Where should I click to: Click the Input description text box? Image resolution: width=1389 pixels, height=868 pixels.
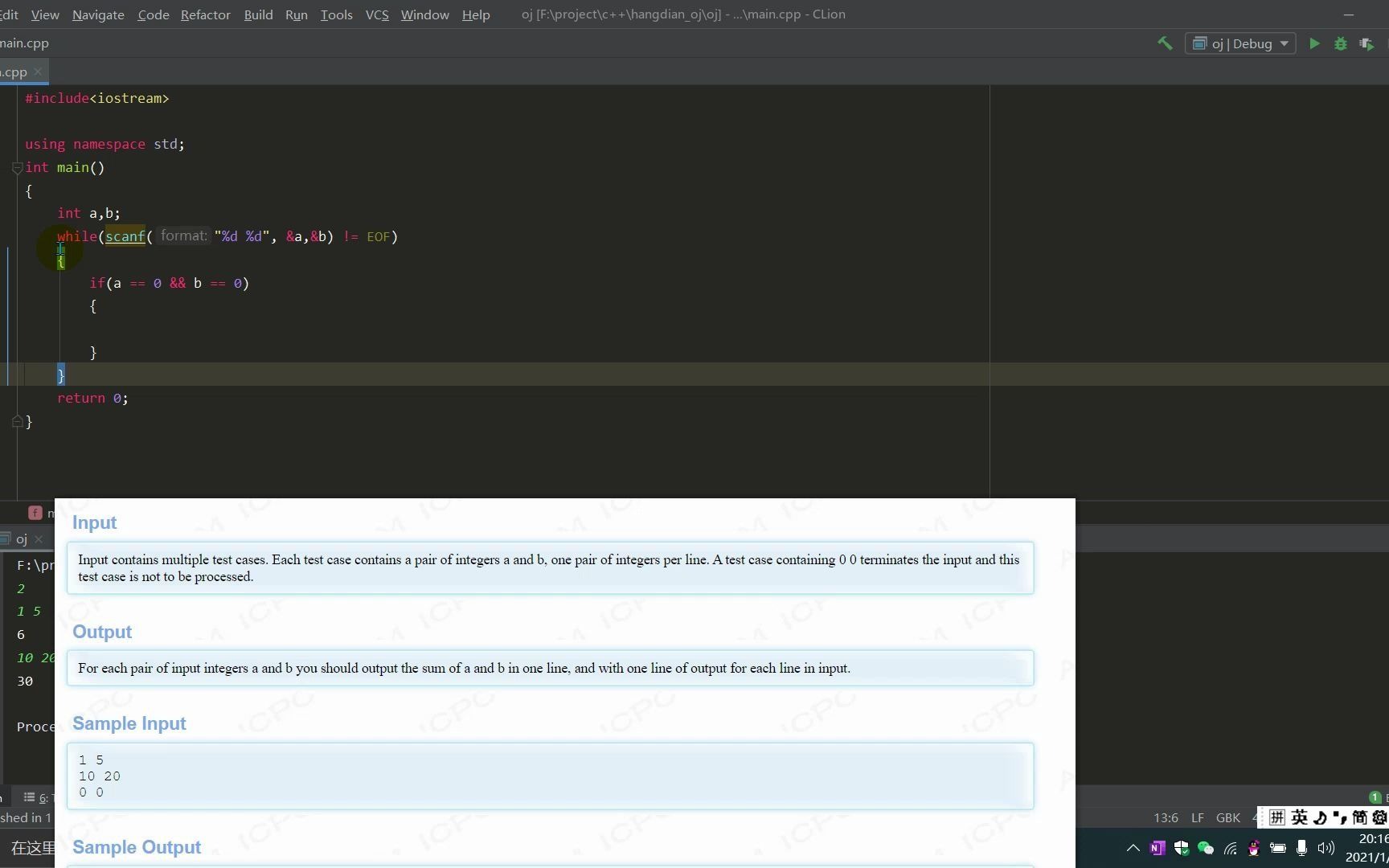[x=550, y=568]
